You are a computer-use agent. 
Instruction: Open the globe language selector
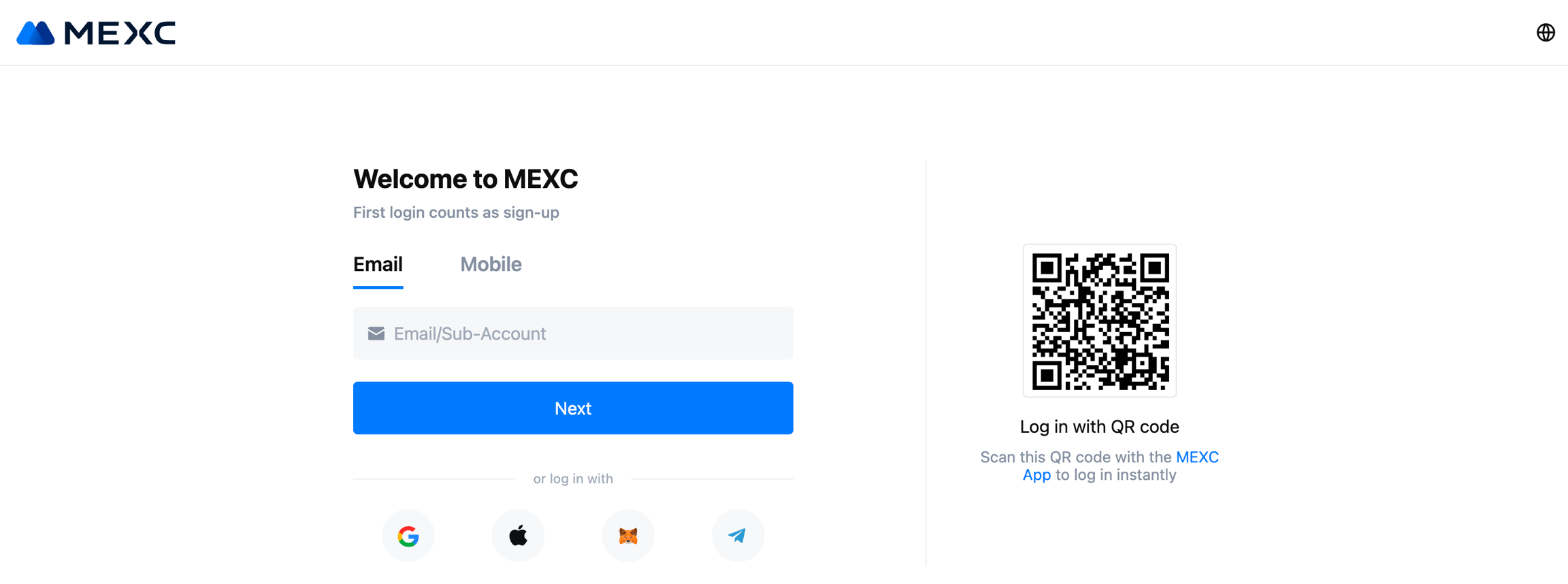[x=1546, y=33]
